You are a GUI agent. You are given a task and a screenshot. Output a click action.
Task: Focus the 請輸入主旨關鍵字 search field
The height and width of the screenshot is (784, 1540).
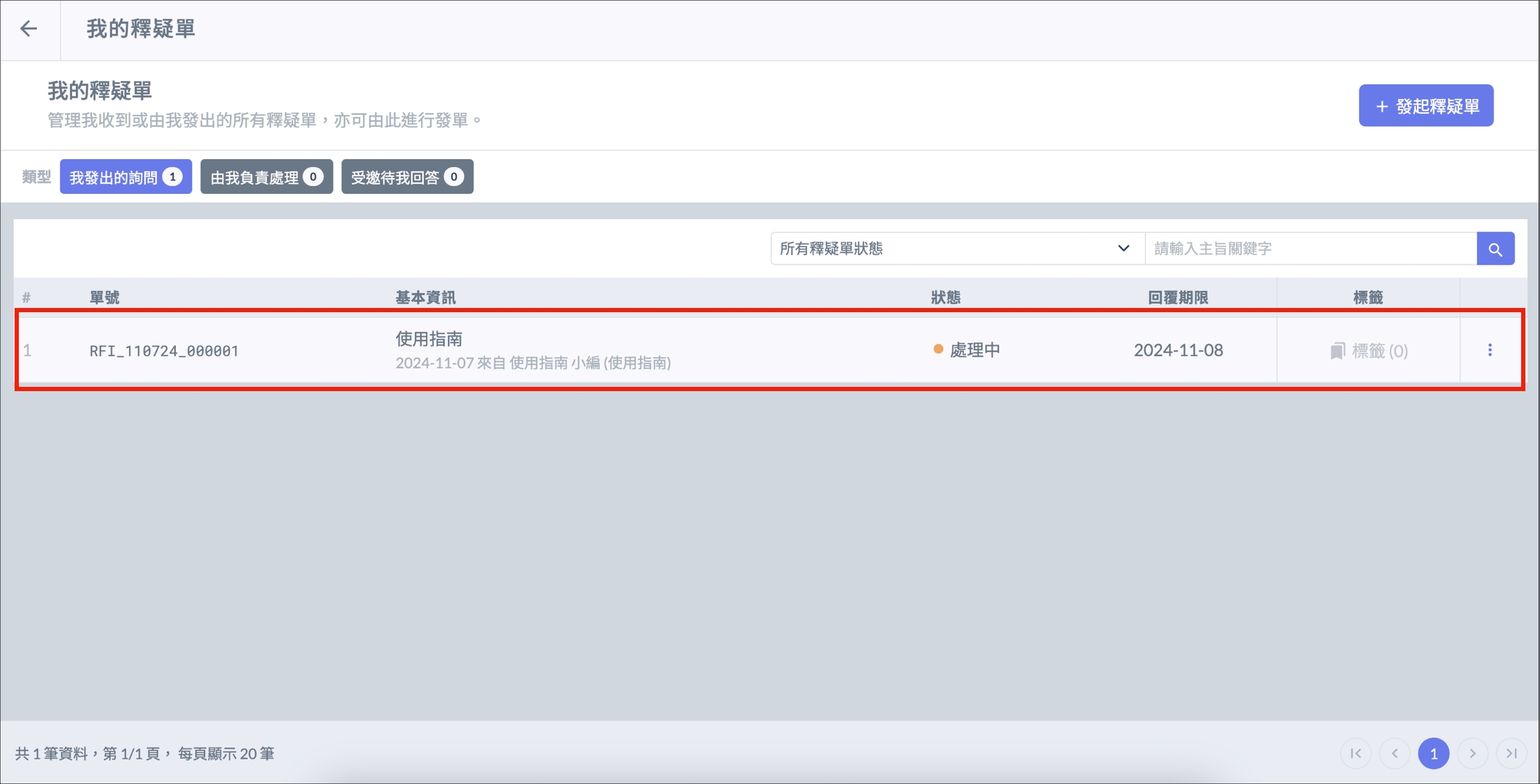[1310, 249]
